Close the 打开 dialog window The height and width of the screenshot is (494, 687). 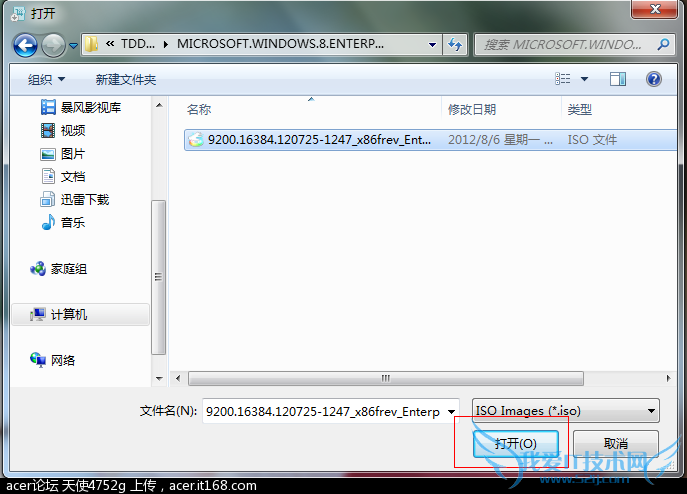655,9
